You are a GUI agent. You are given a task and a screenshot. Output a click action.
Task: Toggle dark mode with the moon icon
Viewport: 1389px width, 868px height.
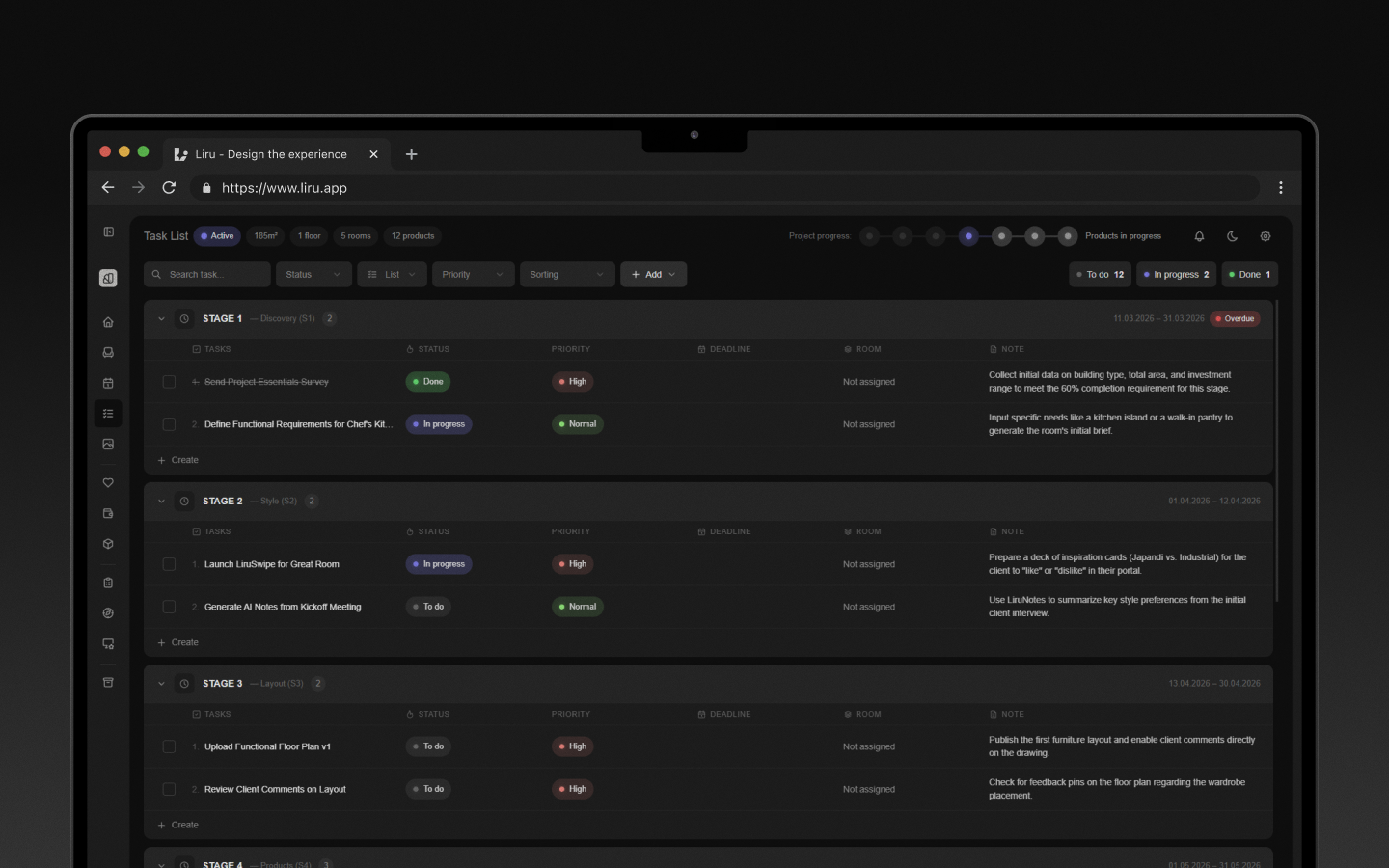point(1232,235)
